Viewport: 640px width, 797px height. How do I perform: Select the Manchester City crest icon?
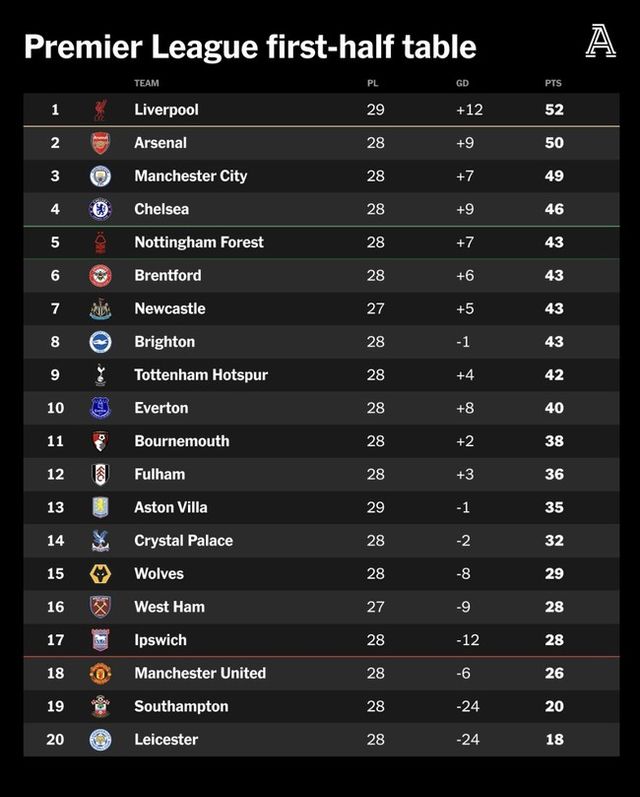(100, 176)
